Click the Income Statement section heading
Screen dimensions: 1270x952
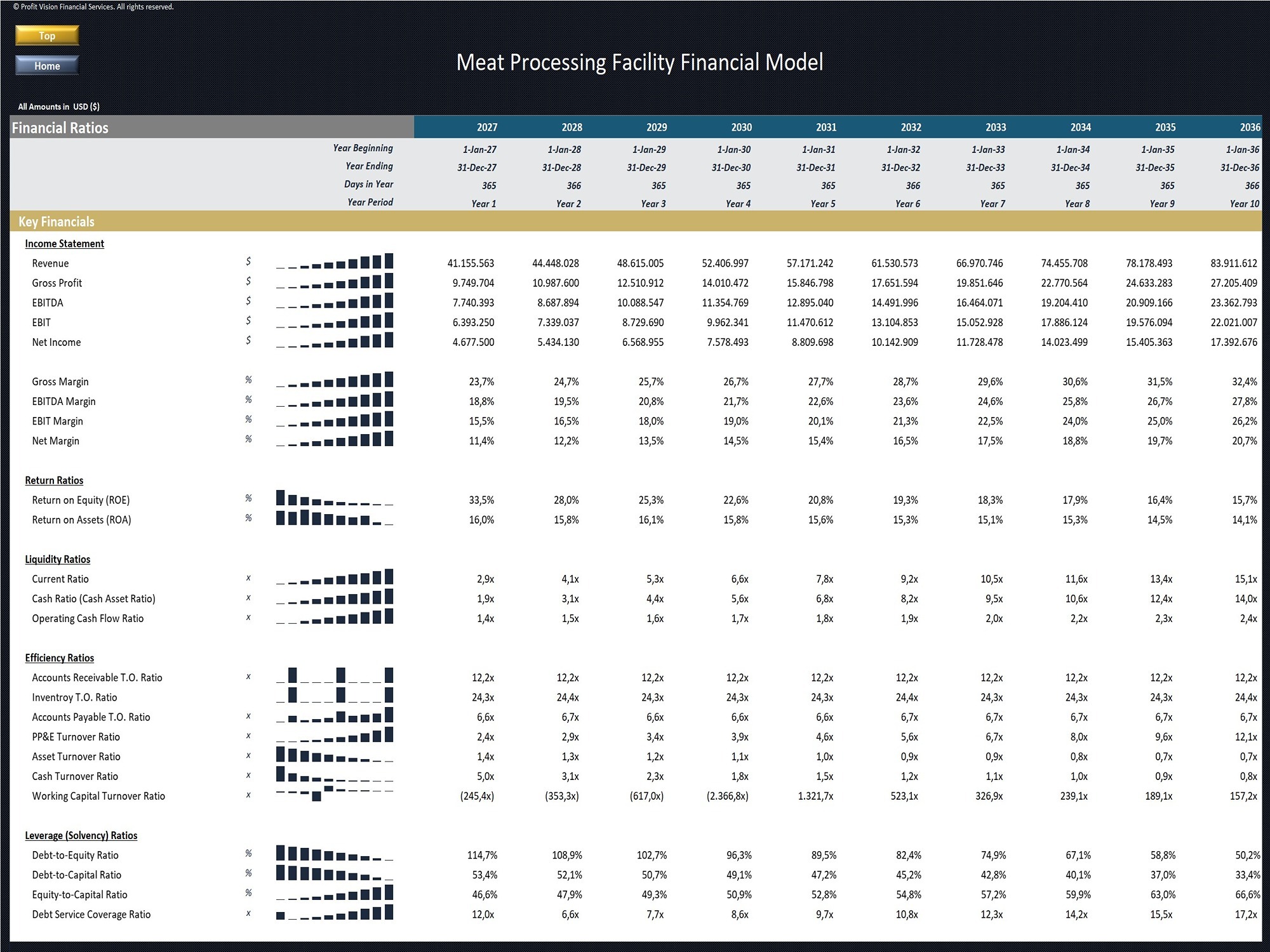pyautogui.click(x=64, y=244)
